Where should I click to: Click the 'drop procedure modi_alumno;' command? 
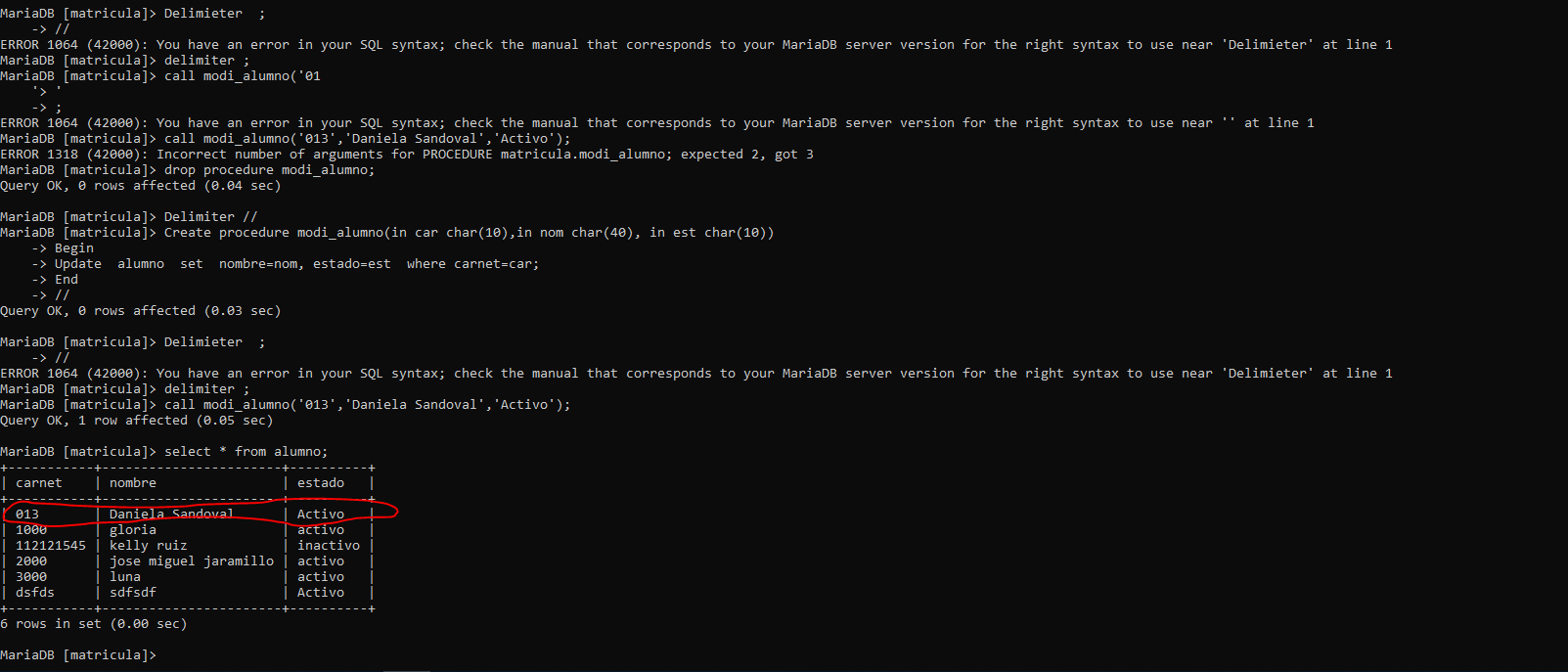tap(269, 170)
